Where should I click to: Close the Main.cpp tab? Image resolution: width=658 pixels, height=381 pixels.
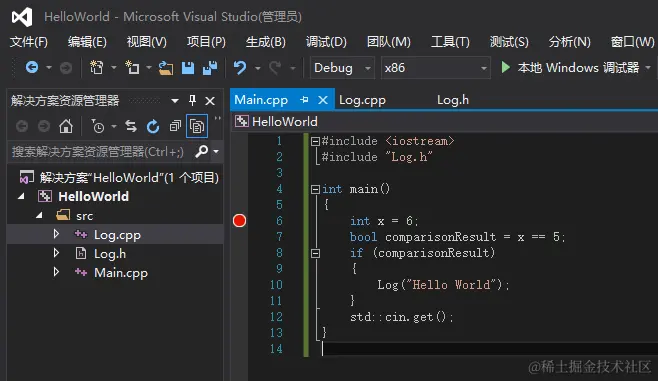point(323,100)
